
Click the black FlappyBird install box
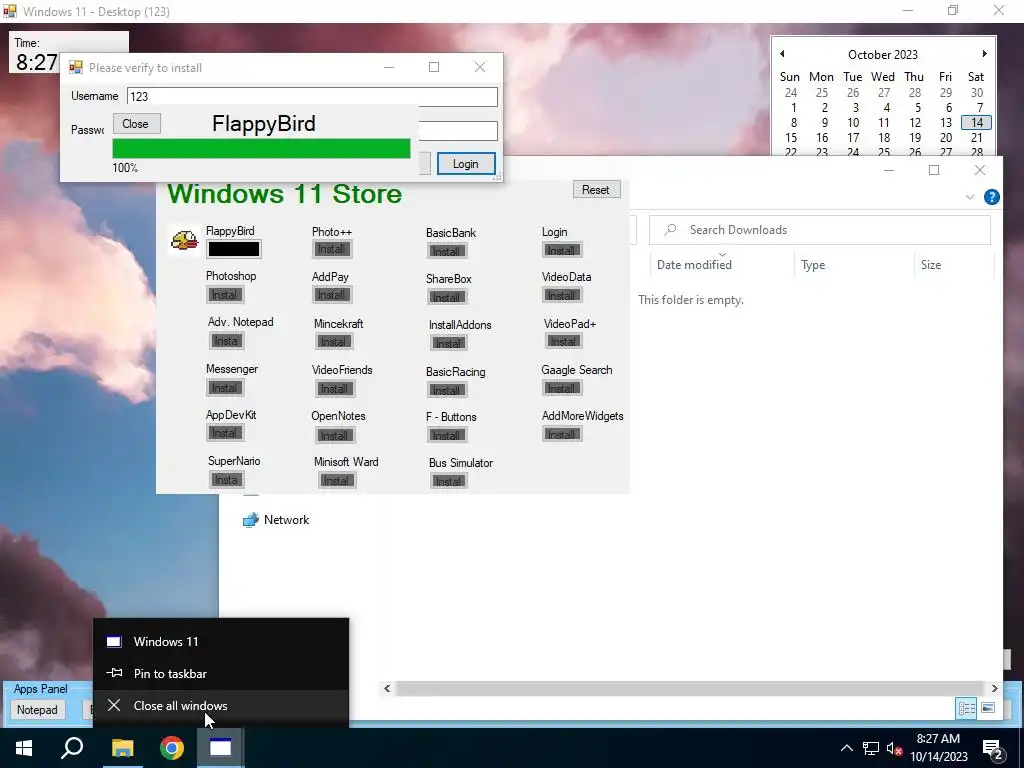[234, 249]
